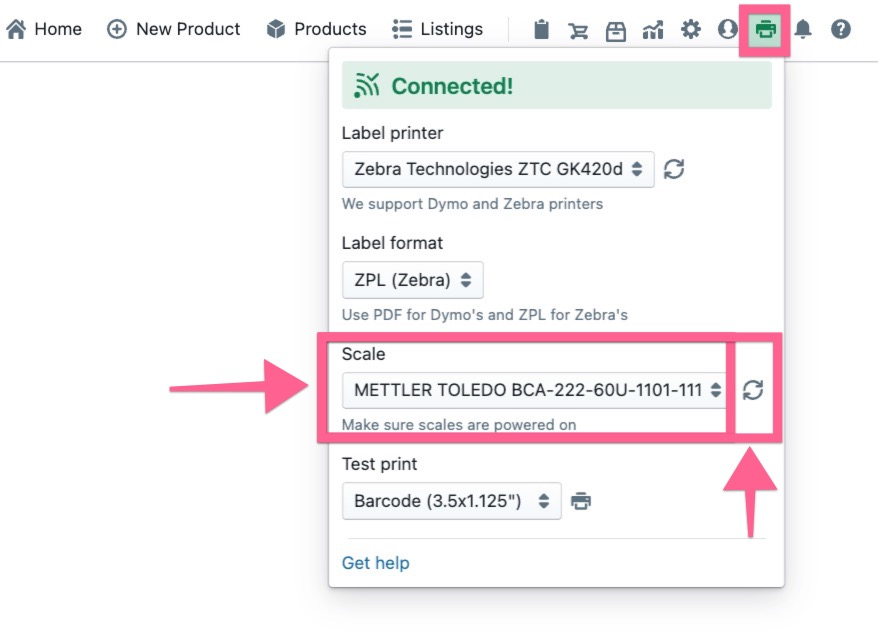
Task: Refresh the label printer list
Action: coord(674,169)
